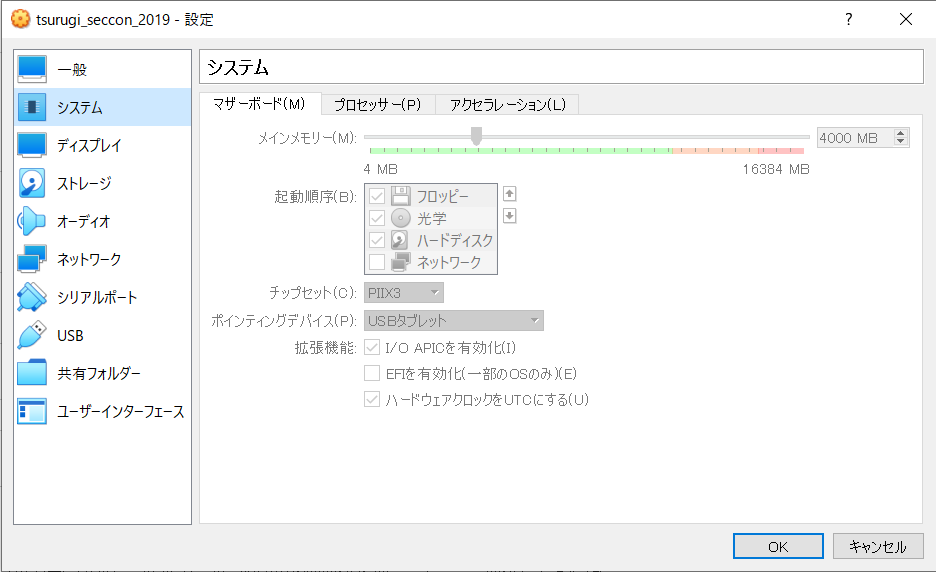Open ディスプレイ settings category
Screen dimensions: 936x572
103,145
